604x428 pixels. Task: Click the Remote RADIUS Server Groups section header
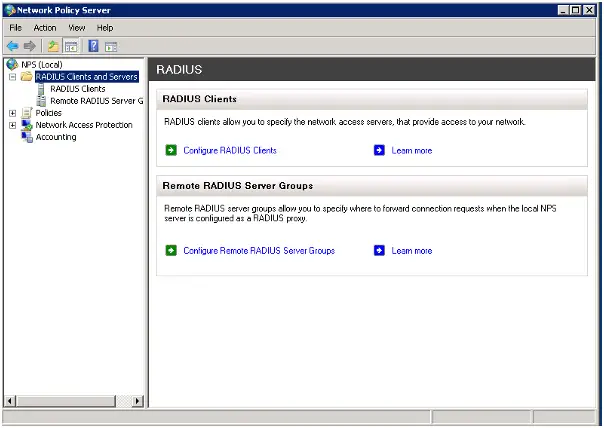[x=372, y=186]
